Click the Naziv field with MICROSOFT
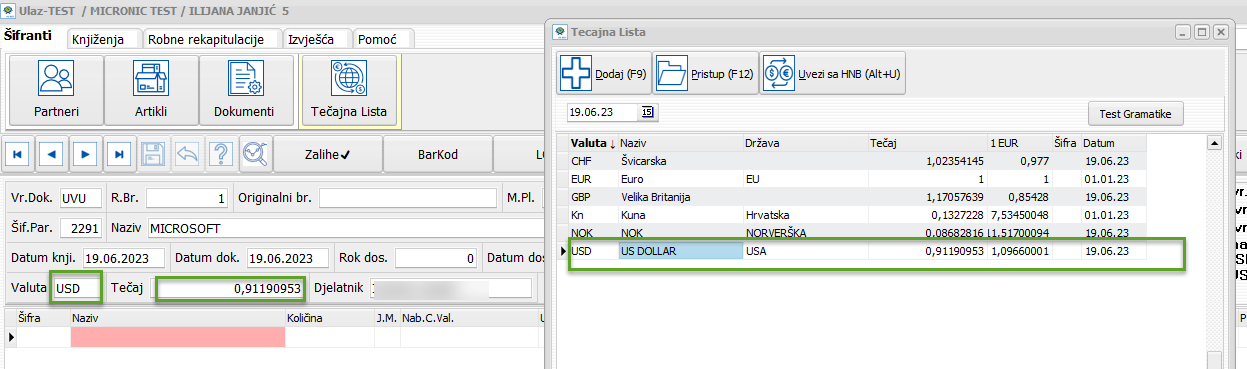Viewport: 1247px width, 369px height. click(x=345, y=228)
